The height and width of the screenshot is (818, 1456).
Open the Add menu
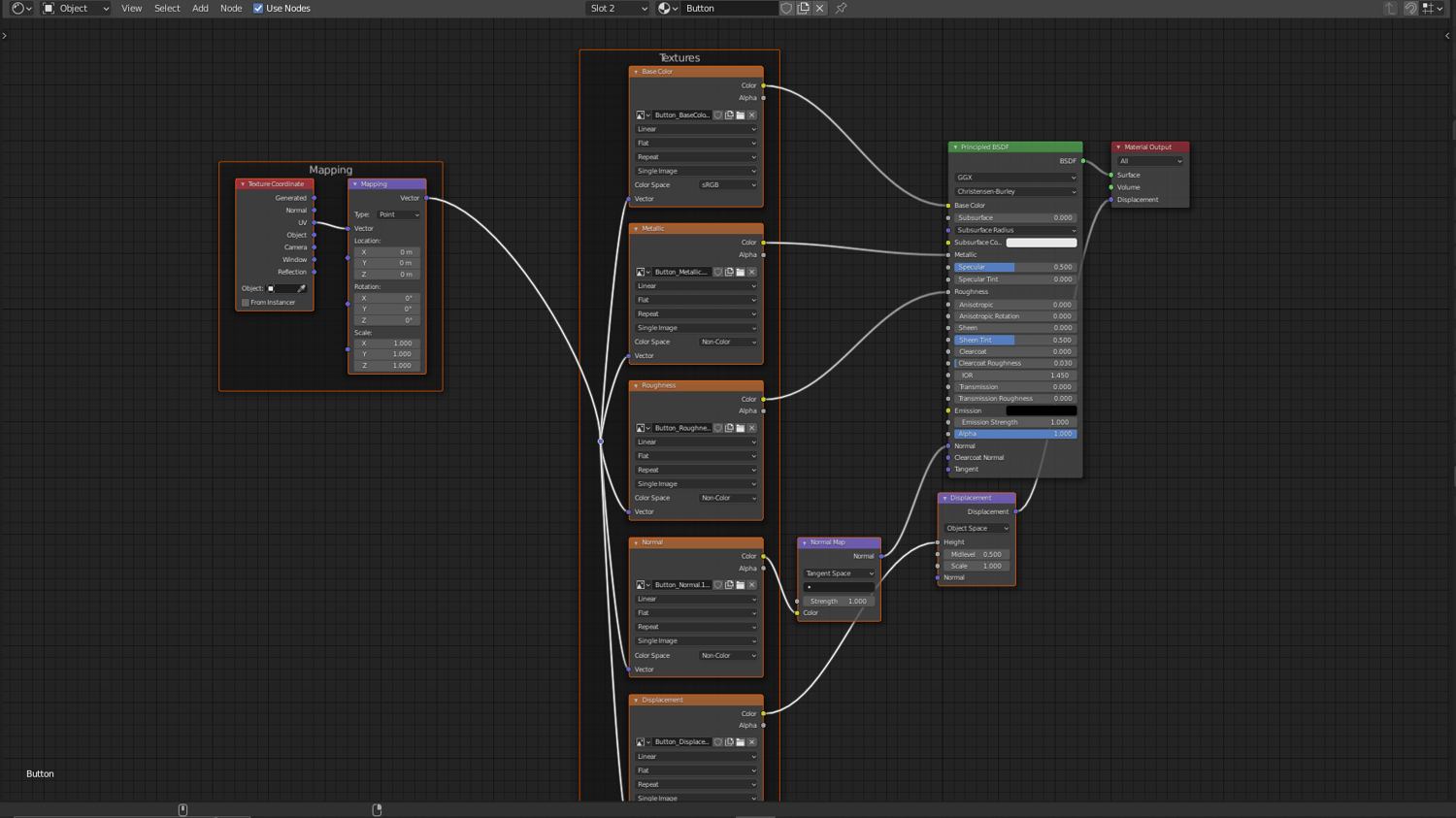(200, 9)
